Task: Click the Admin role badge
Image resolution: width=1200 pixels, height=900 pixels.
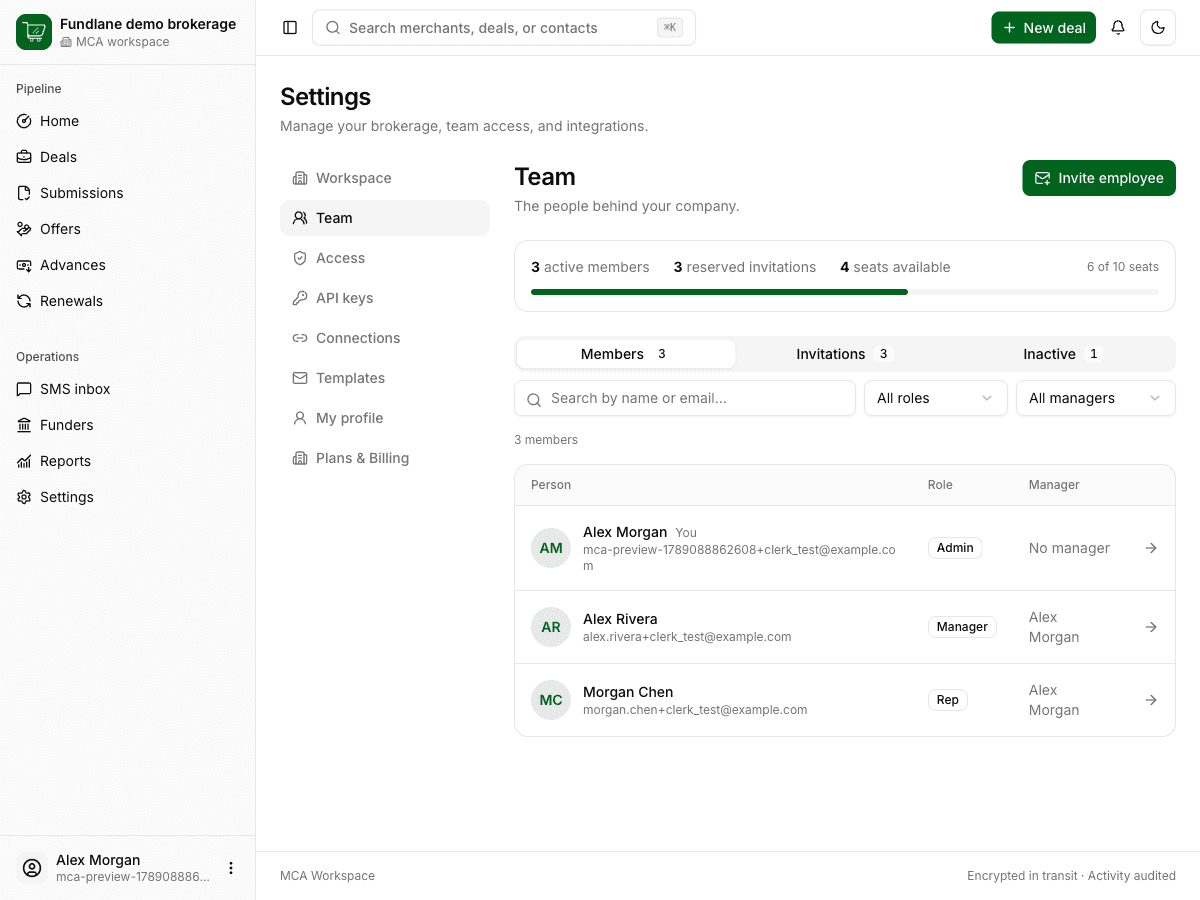Action: pos(955,548)
